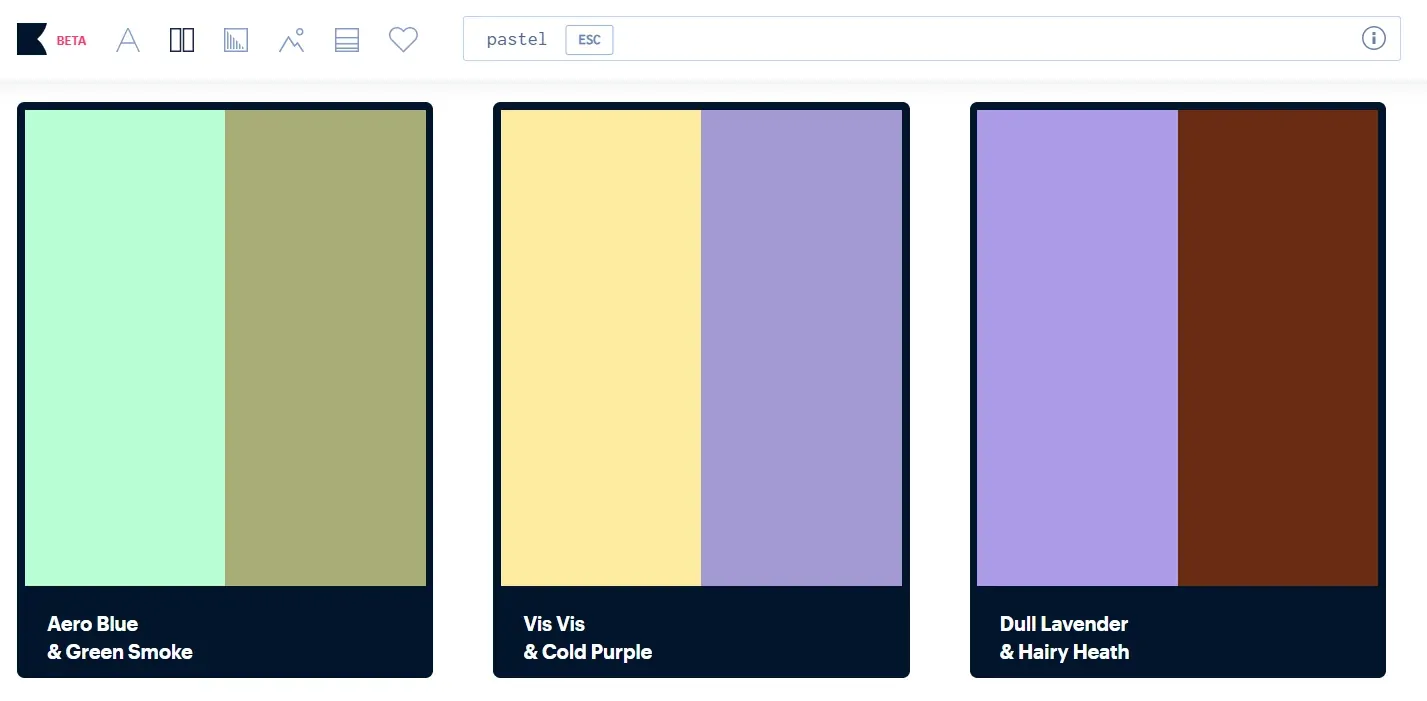
Task: Open the Dull Lavender & Hairy Heath palette name
Action: tap(1064, 637)
